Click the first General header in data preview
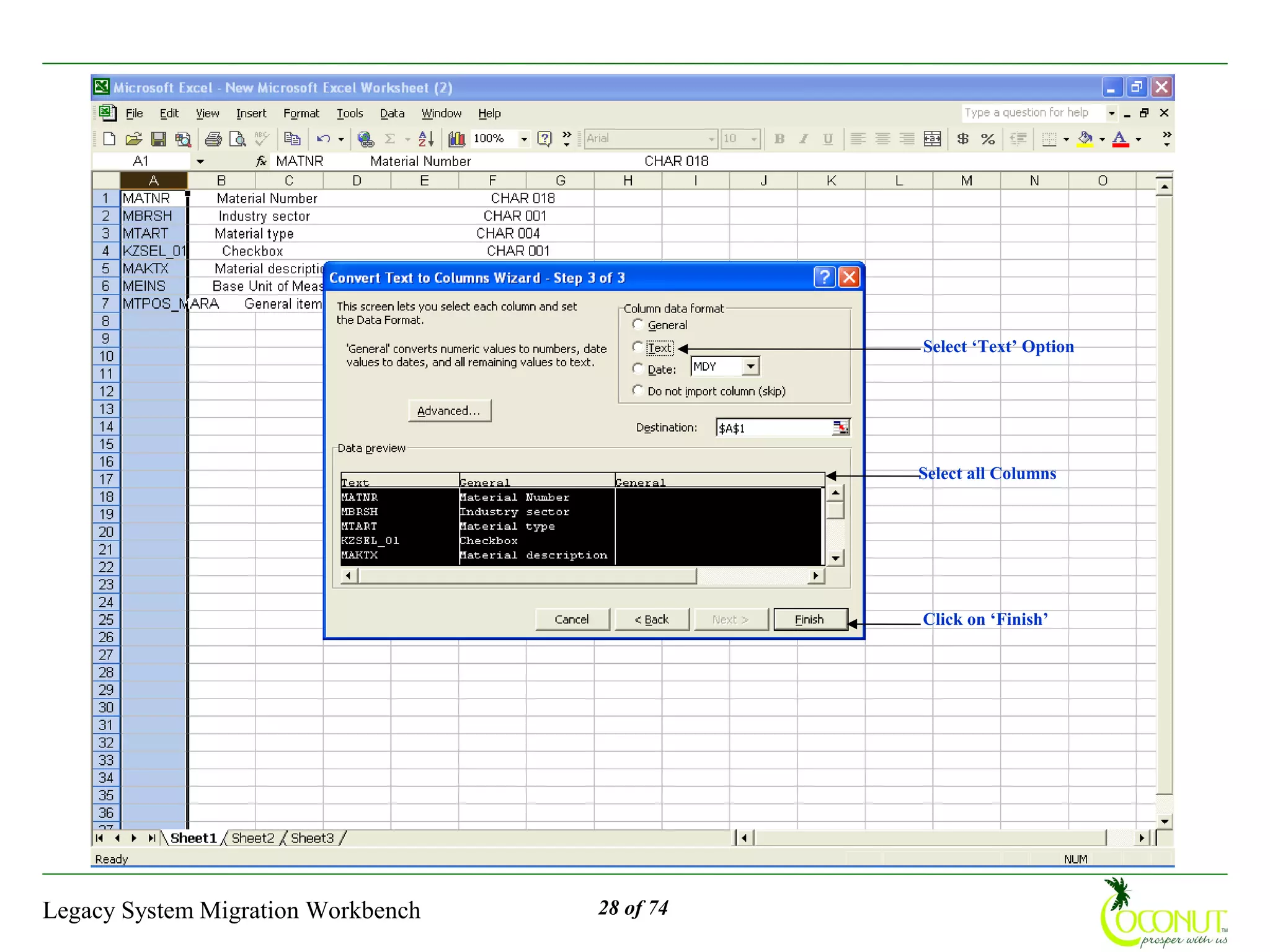1270x952 pixels. click(x=536, y=482)
